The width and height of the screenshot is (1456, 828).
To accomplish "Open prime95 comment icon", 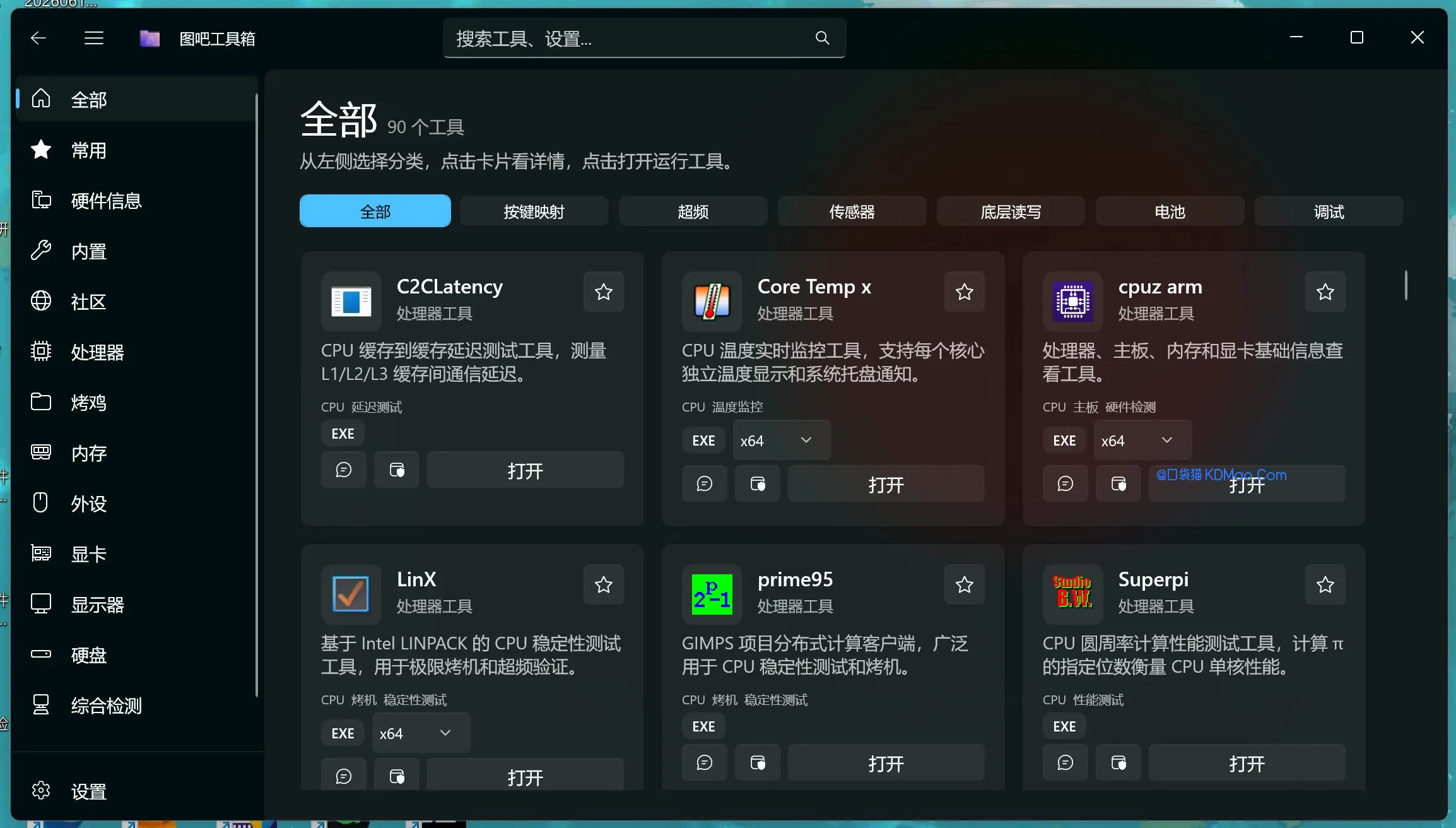I will [x=705, y=762].
